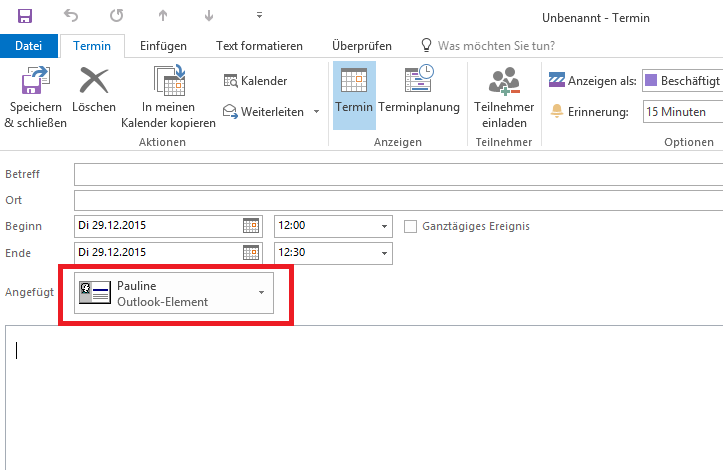Image resolution: width=723 pixels, height=470 pixels.
Task: Open the Ende date calendar picker
Action: pyautogui.click(x=251, y=253)
